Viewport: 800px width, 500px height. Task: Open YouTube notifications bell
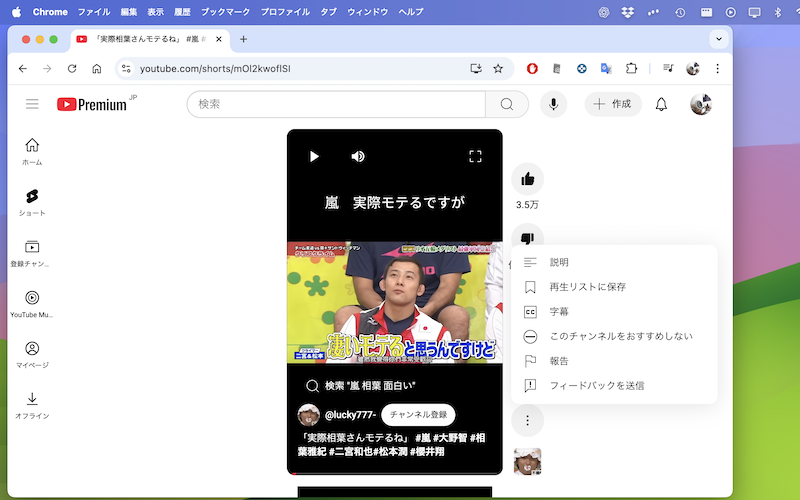point(661,104)
